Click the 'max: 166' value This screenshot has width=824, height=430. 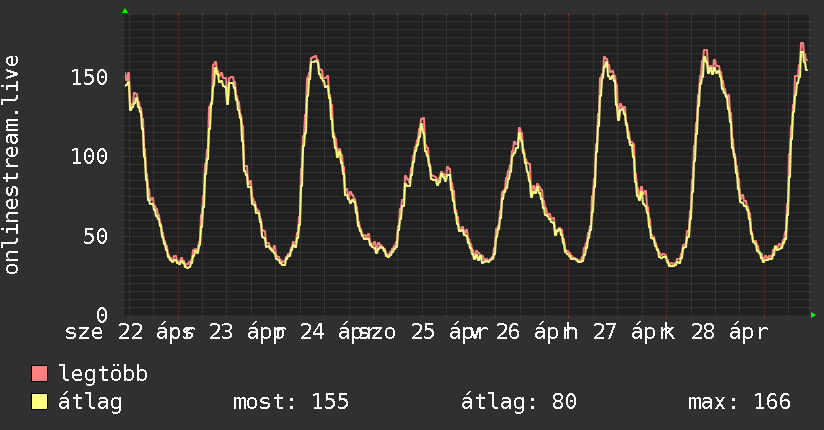(739, 402)
